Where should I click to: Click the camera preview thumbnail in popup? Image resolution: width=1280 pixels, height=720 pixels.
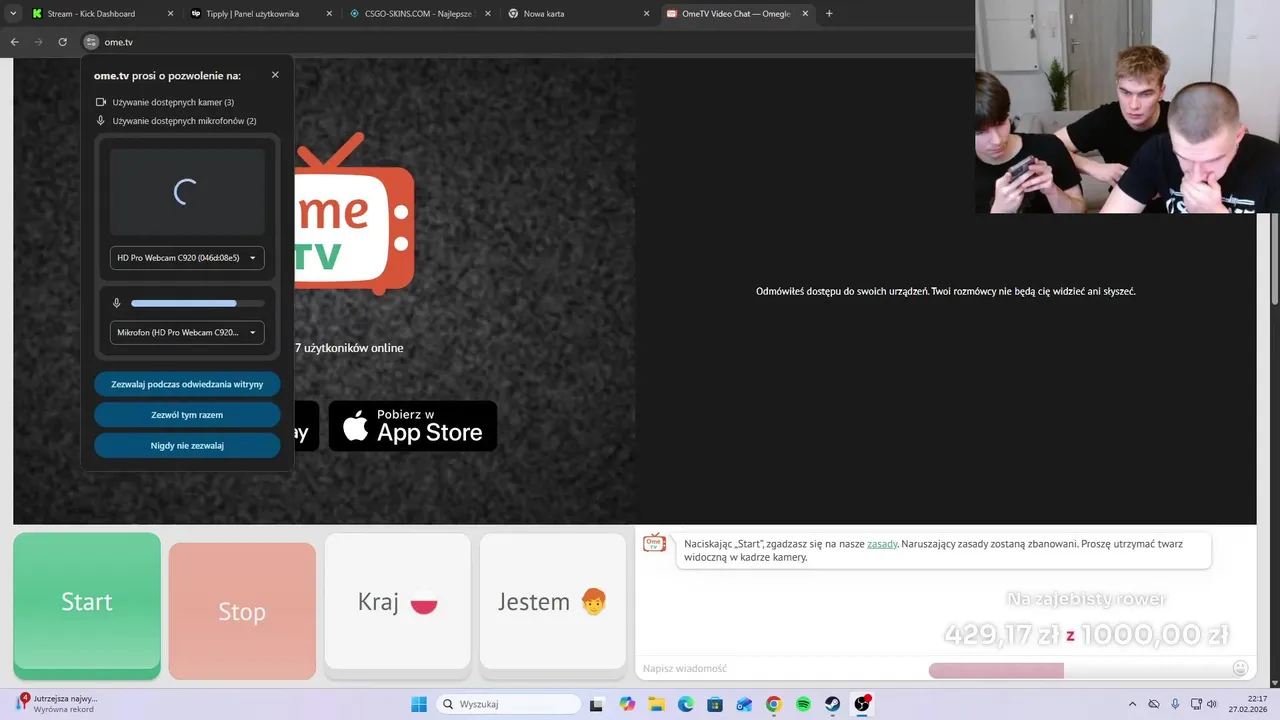[187, 192]
